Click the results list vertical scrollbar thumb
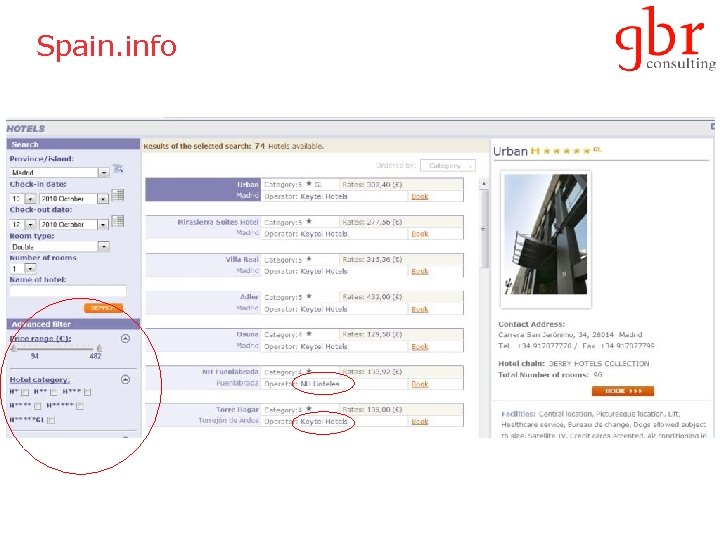 pos(484,229)
